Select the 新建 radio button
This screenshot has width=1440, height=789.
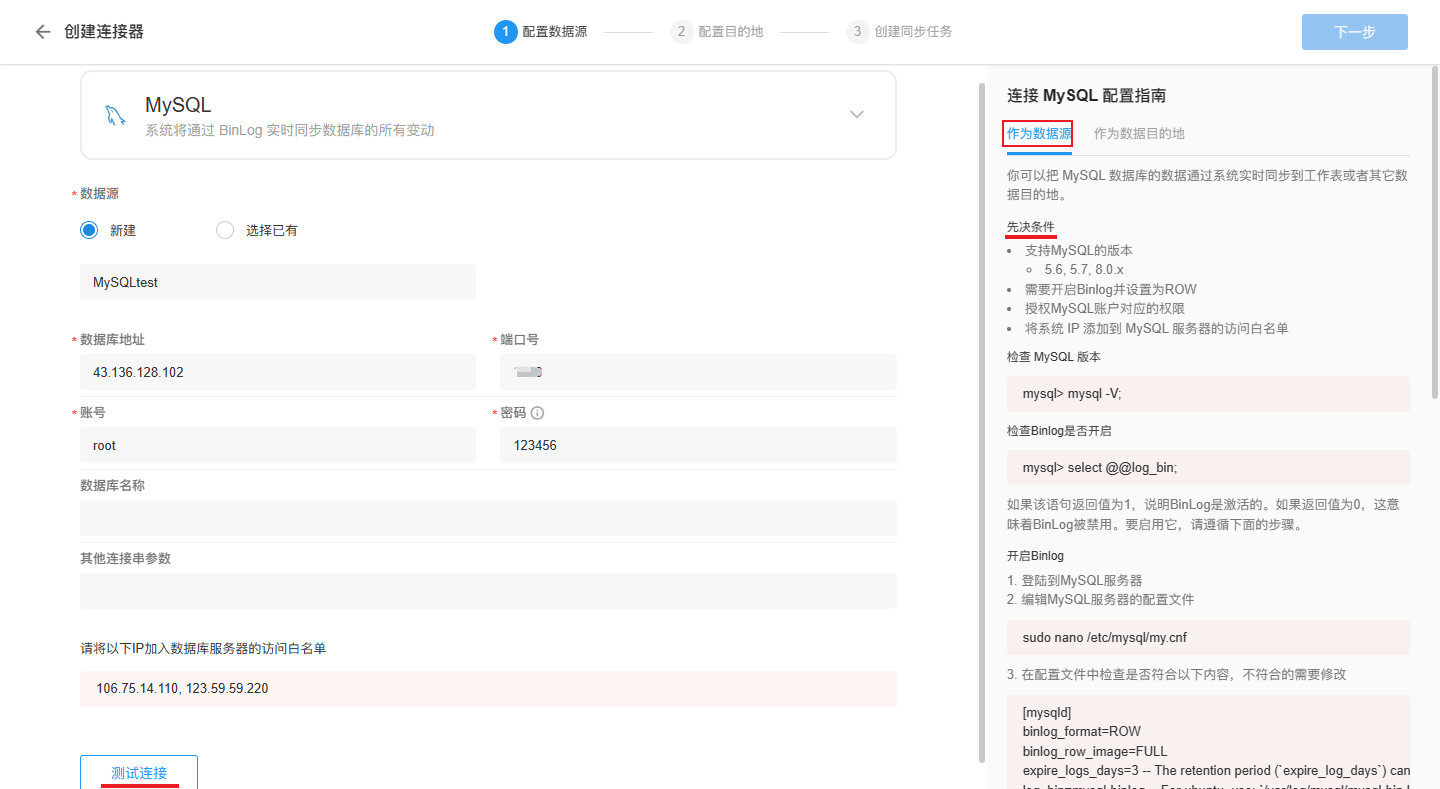point(89,230)
